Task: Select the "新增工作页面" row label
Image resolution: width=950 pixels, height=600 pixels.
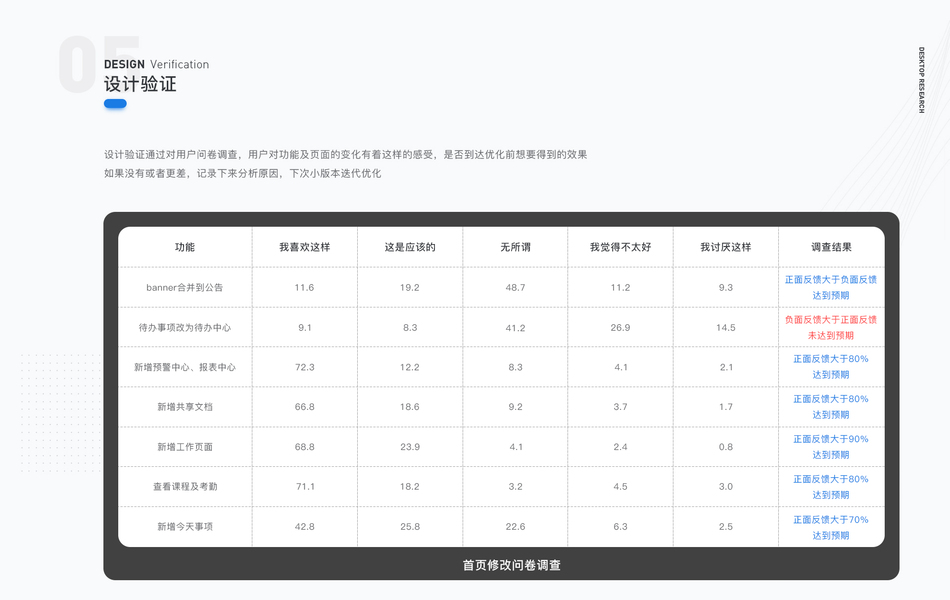Action: [185, 447]
